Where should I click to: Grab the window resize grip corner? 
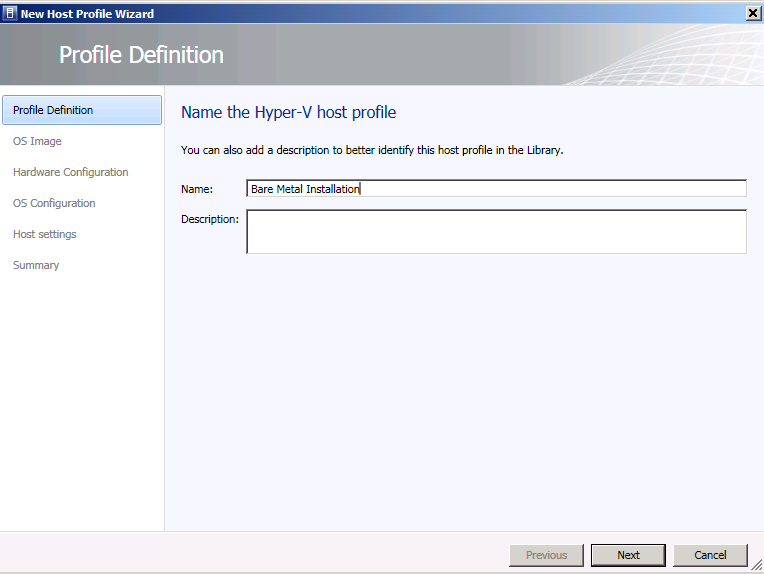pyautogui.click(x=757, y=567)
